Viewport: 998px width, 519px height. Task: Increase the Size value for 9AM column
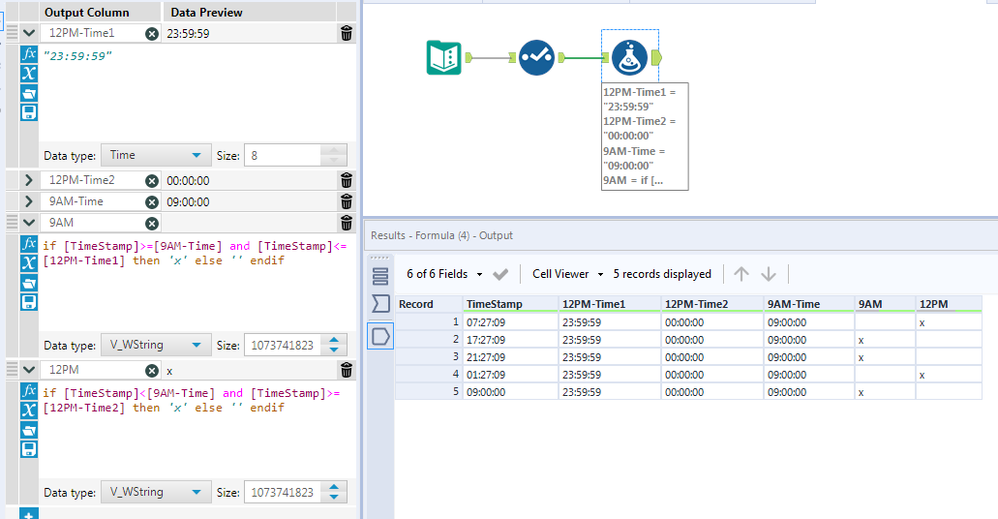click(x=336, y=341)
